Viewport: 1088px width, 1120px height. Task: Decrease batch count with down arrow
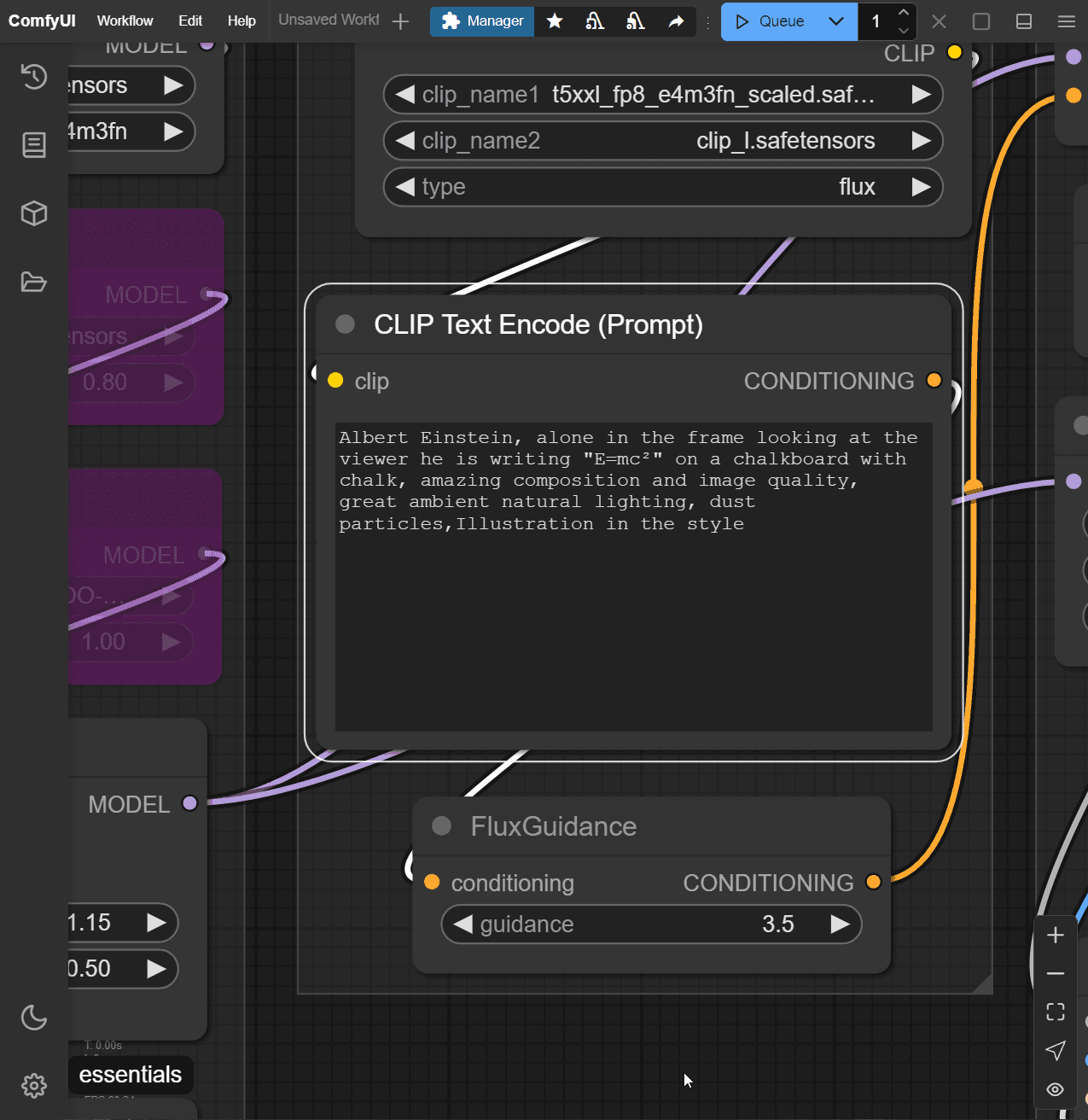click(904, 31)
